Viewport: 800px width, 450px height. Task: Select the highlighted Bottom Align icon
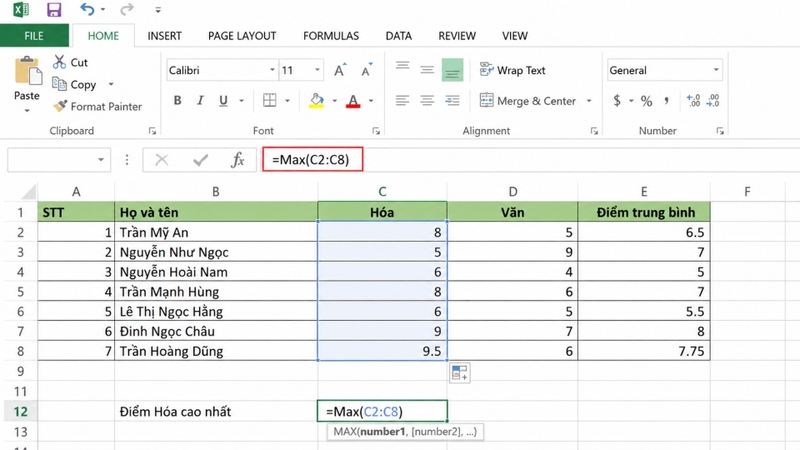452,70
